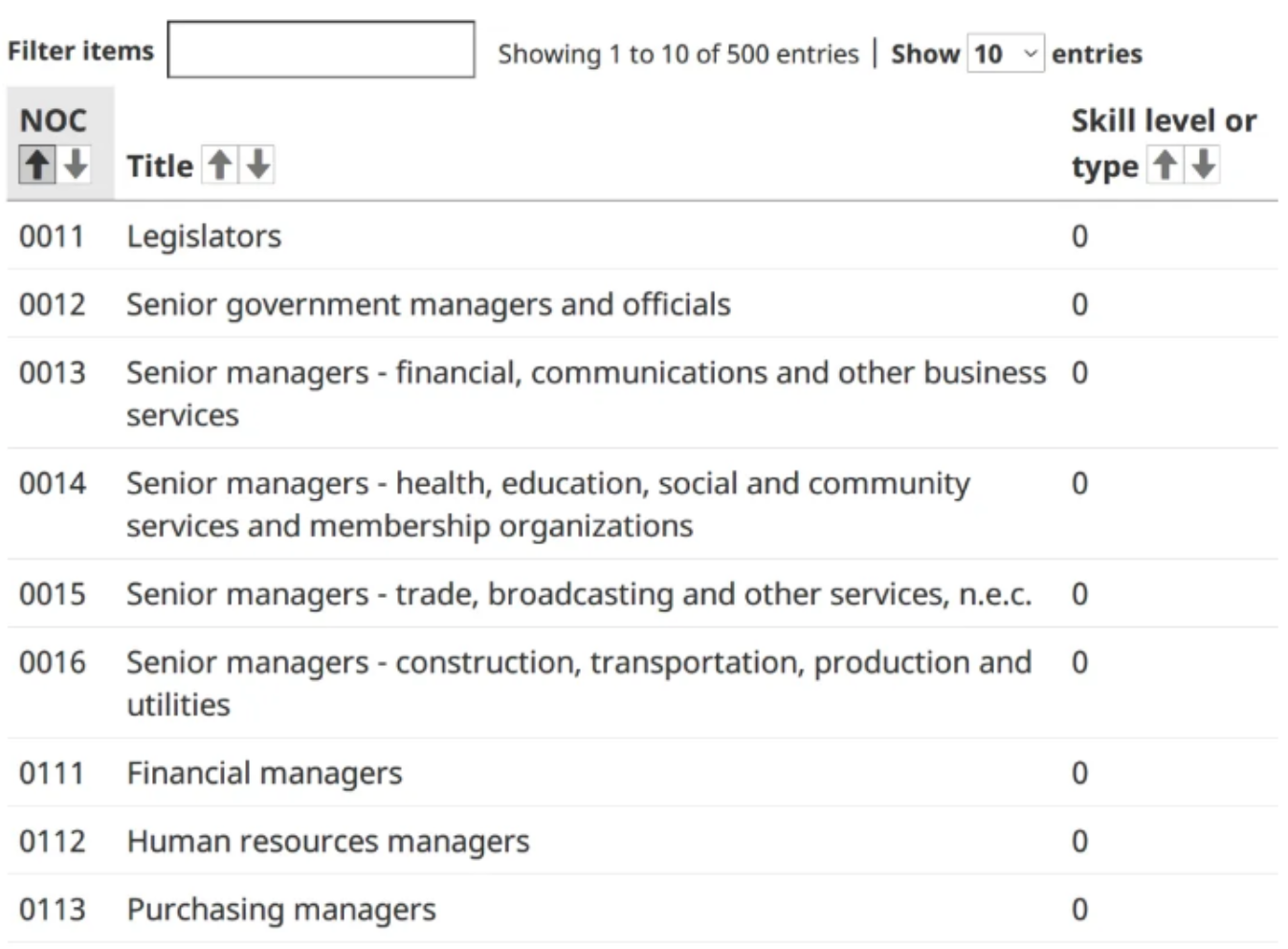1288x949 pixels.
Task: Click the Human resources managers entry
Action: point(327,841)
